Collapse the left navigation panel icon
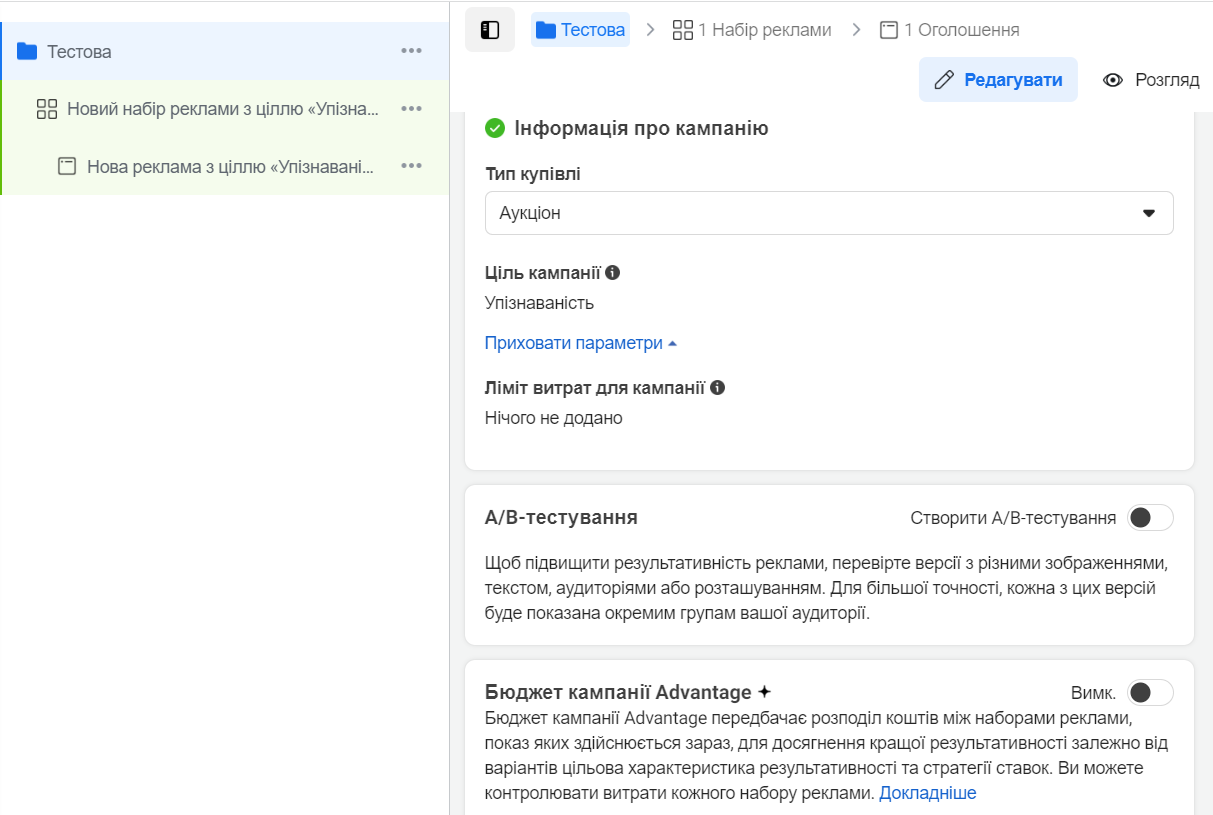The image size is (1213, 815). [490, 30]
